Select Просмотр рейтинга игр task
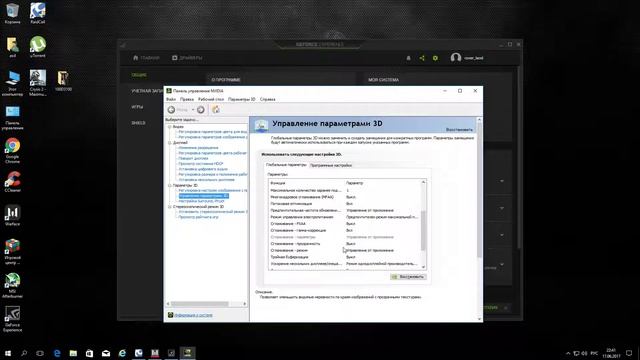Screen dimensions: 640x360 pyautogui.click(x=198, y=217)
